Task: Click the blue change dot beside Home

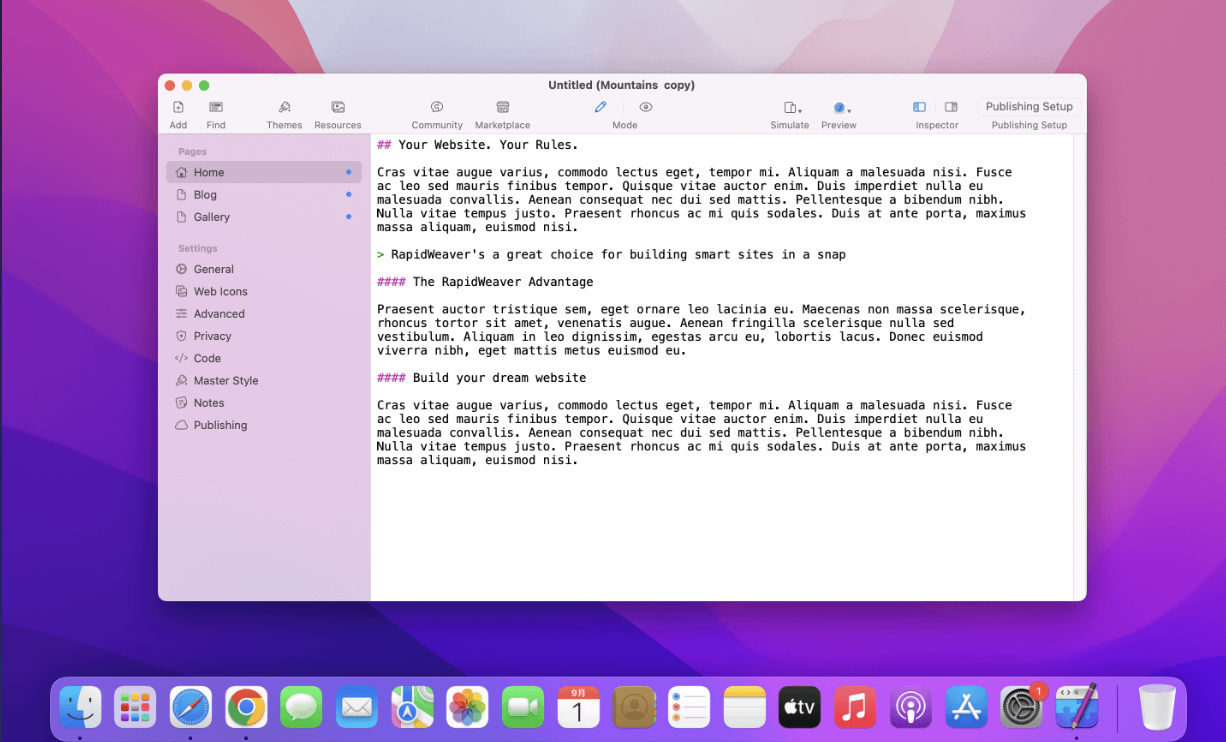Action: click(349, 172)
